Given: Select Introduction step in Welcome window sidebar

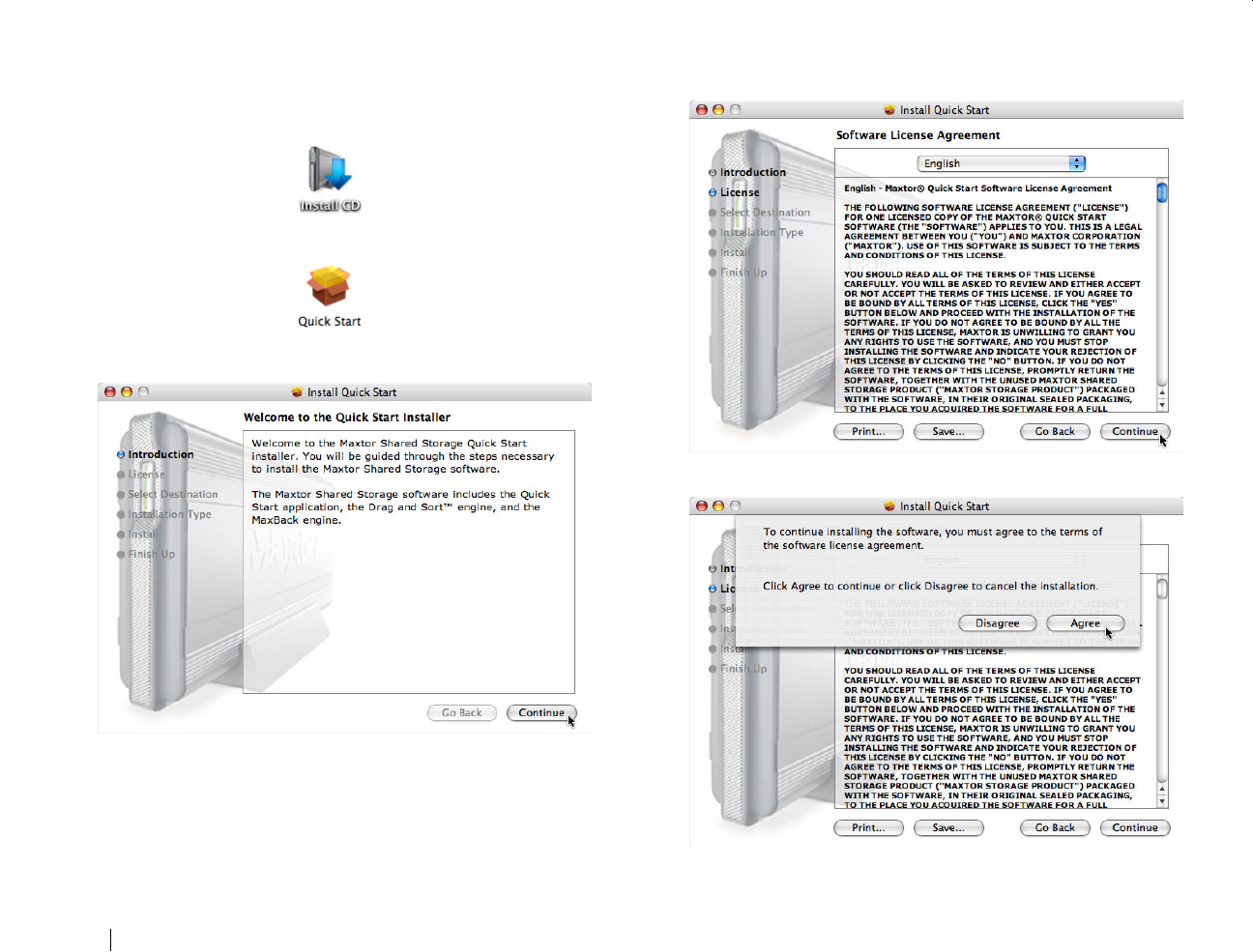Looking at the screenshot, I should click(156, 454).
